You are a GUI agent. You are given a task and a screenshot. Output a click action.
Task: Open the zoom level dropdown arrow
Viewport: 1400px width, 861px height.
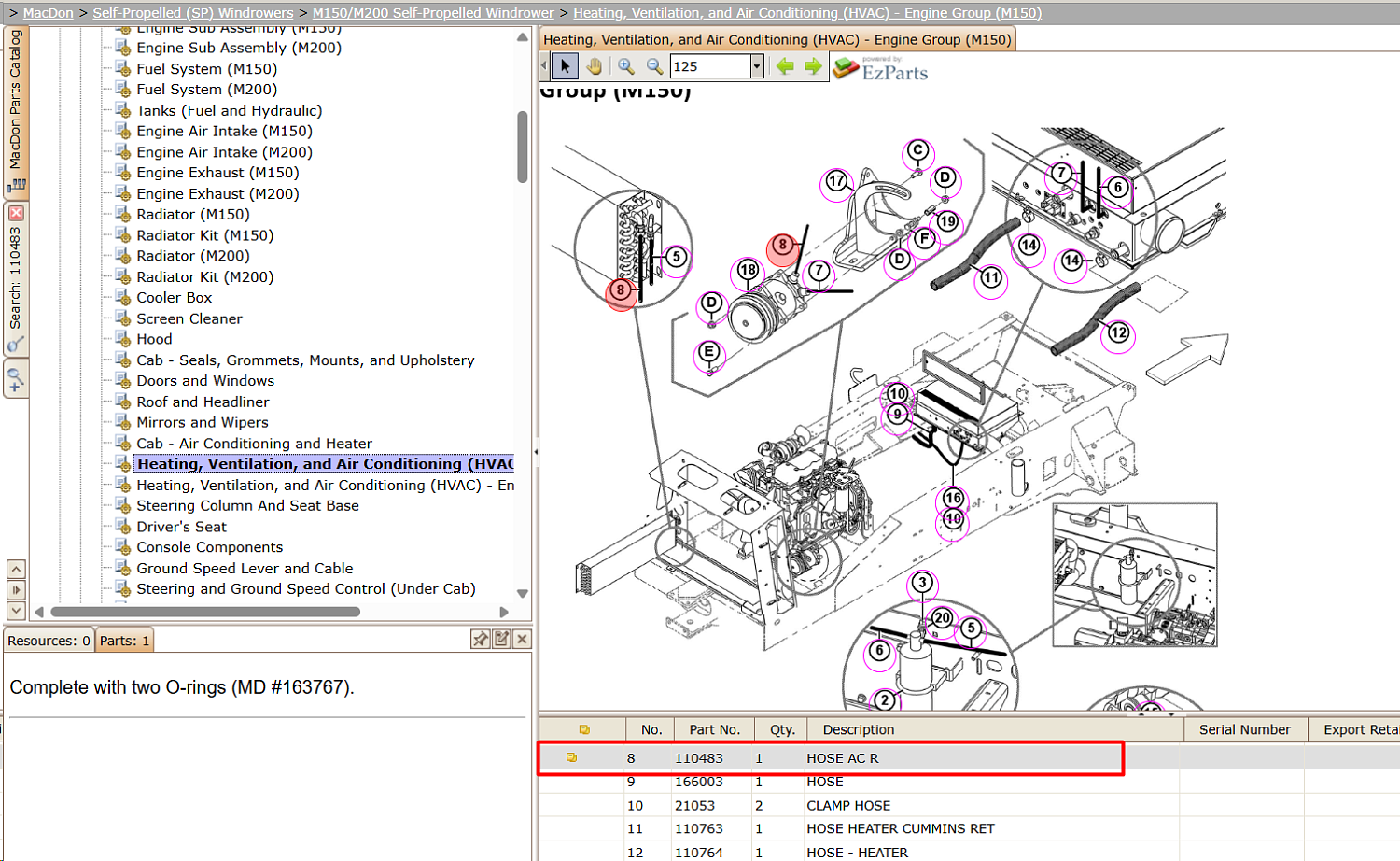coord(757,66)
